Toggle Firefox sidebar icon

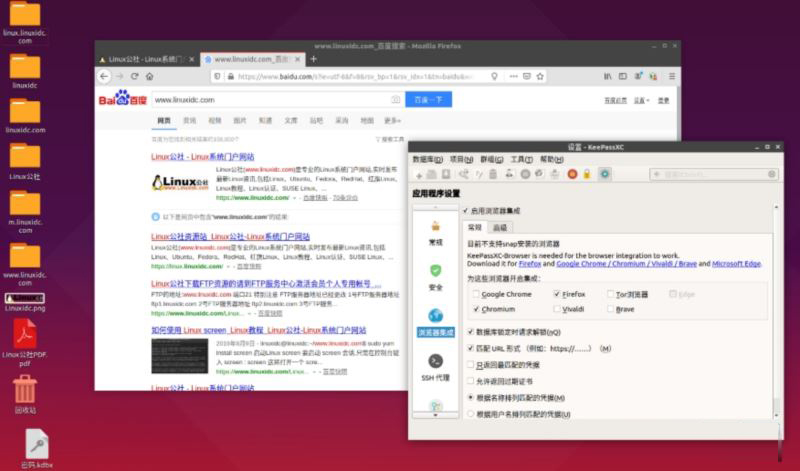pyautogui.click(x=622, y=76)
